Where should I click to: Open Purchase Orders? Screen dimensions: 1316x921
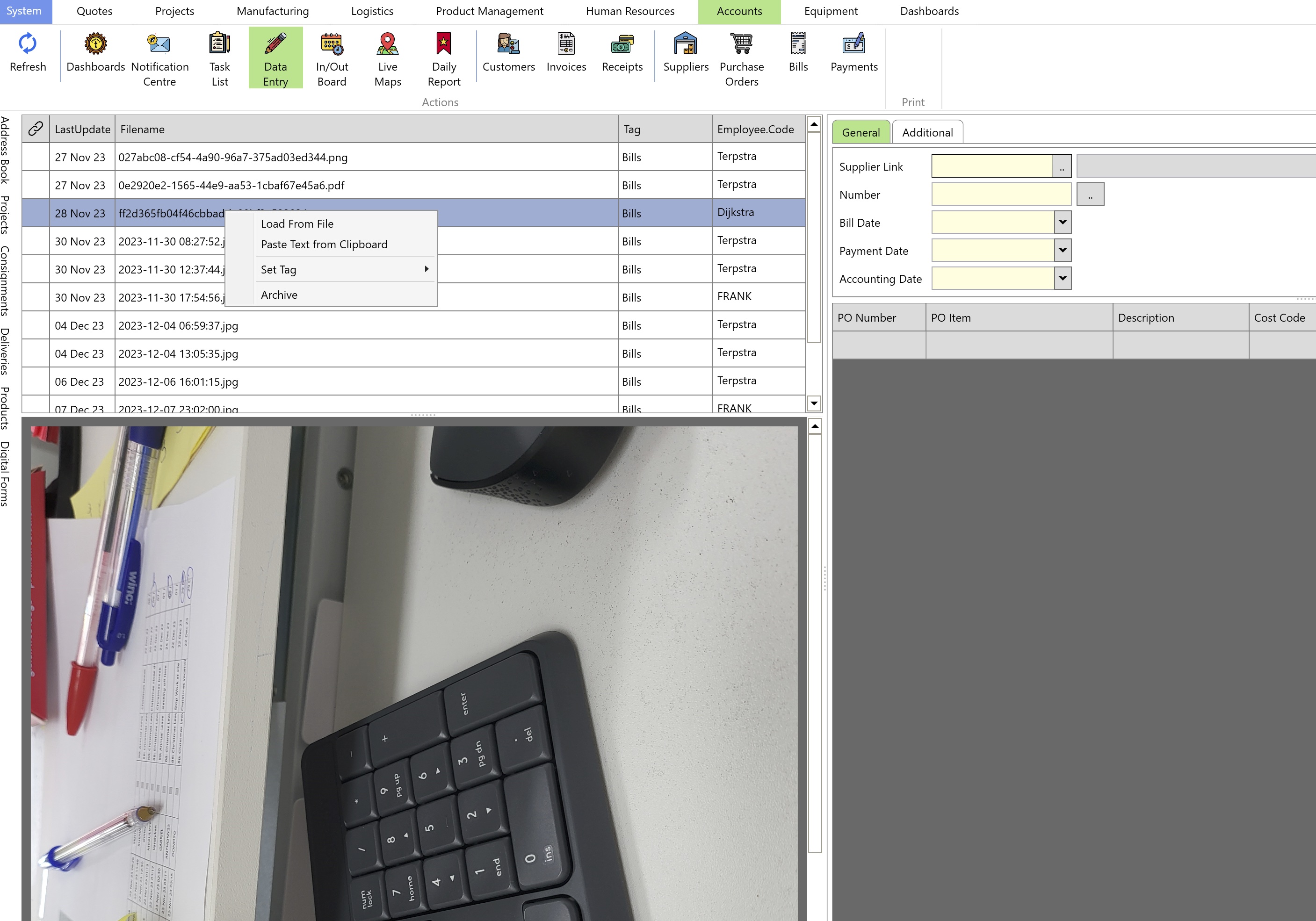pyautogui.click(x=742, y=58)
